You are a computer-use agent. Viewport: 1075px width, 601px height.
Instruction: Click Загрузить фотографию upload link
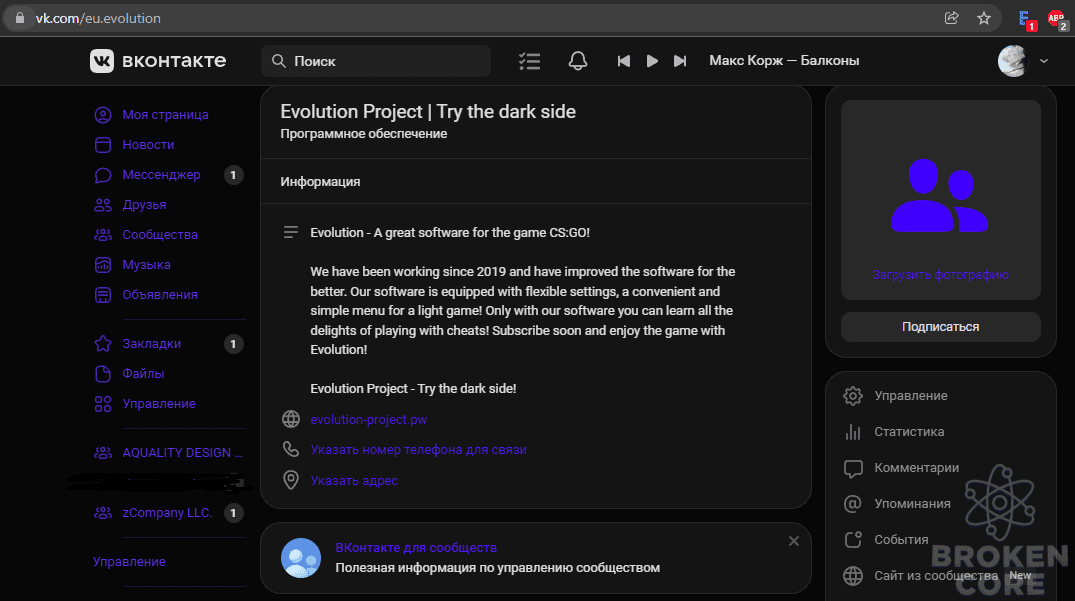click(941, 275)
